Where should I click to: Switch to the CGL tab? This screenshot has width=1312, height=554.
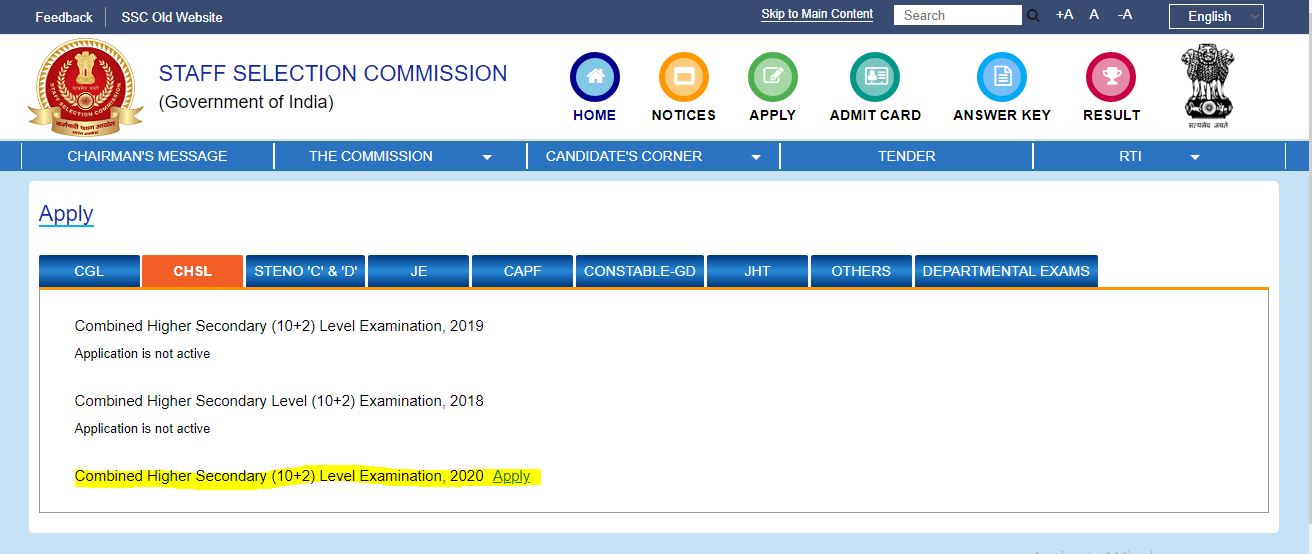[x=89, y=271]
